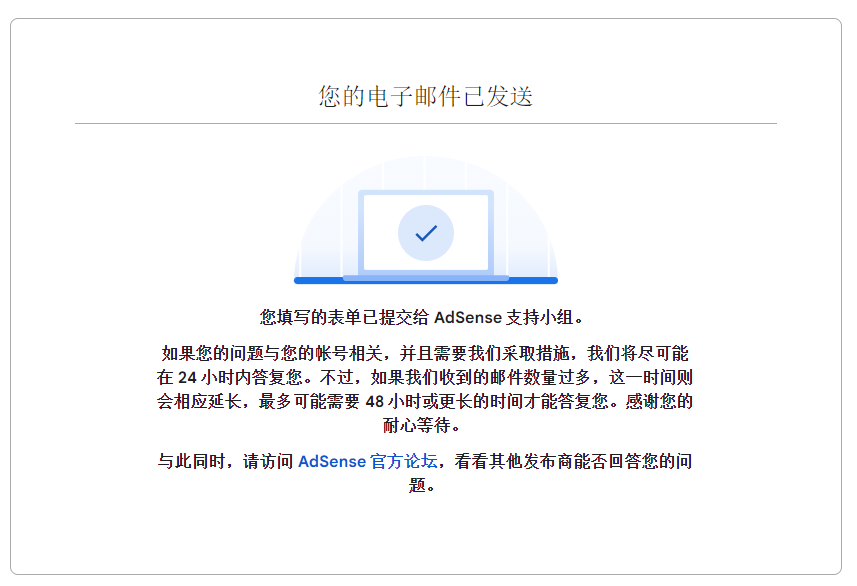Click the text 看看其他发布商能否回答您的问
The height and width of the screenshot is (586, 857).
(x=573, y=461)
